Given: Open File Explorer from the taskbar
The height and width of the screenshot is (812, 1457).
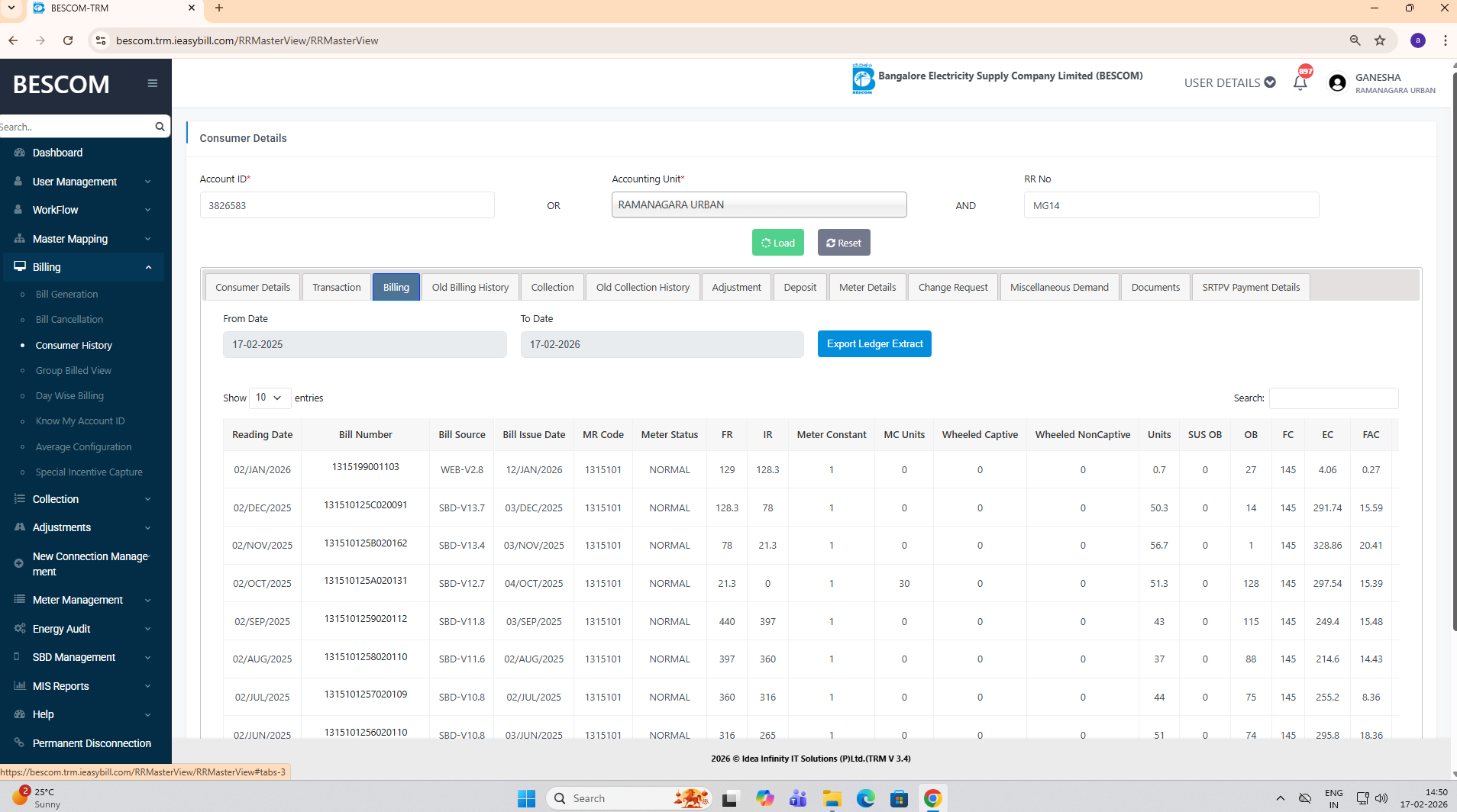Looking at the screenshot, I should (832, 798).
